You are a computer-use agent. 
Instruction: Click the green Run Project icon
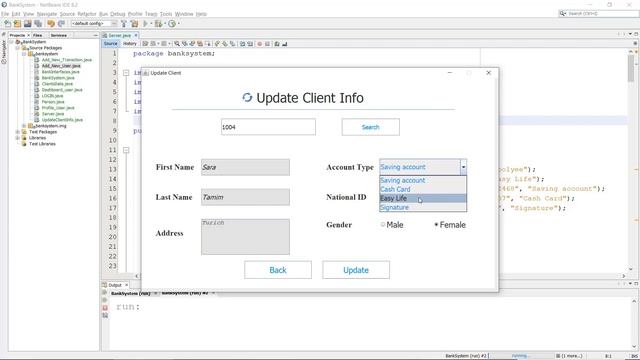click(145, 24)
